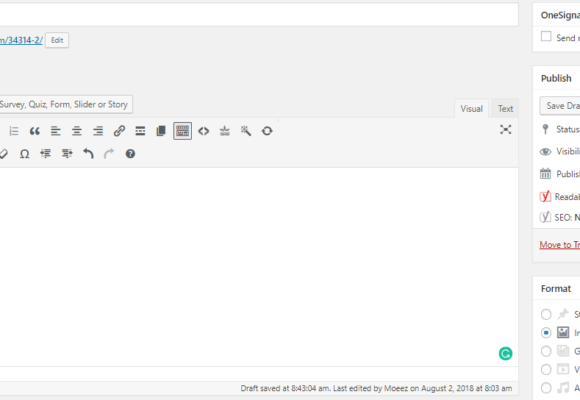
Task: Click the Move to Trash link
Action: [560, 245]
